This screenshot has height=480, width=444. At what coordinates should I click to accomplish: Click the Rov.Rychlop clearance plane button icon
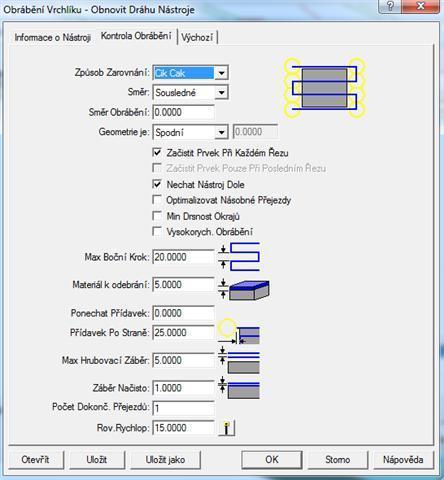[227, 428]
